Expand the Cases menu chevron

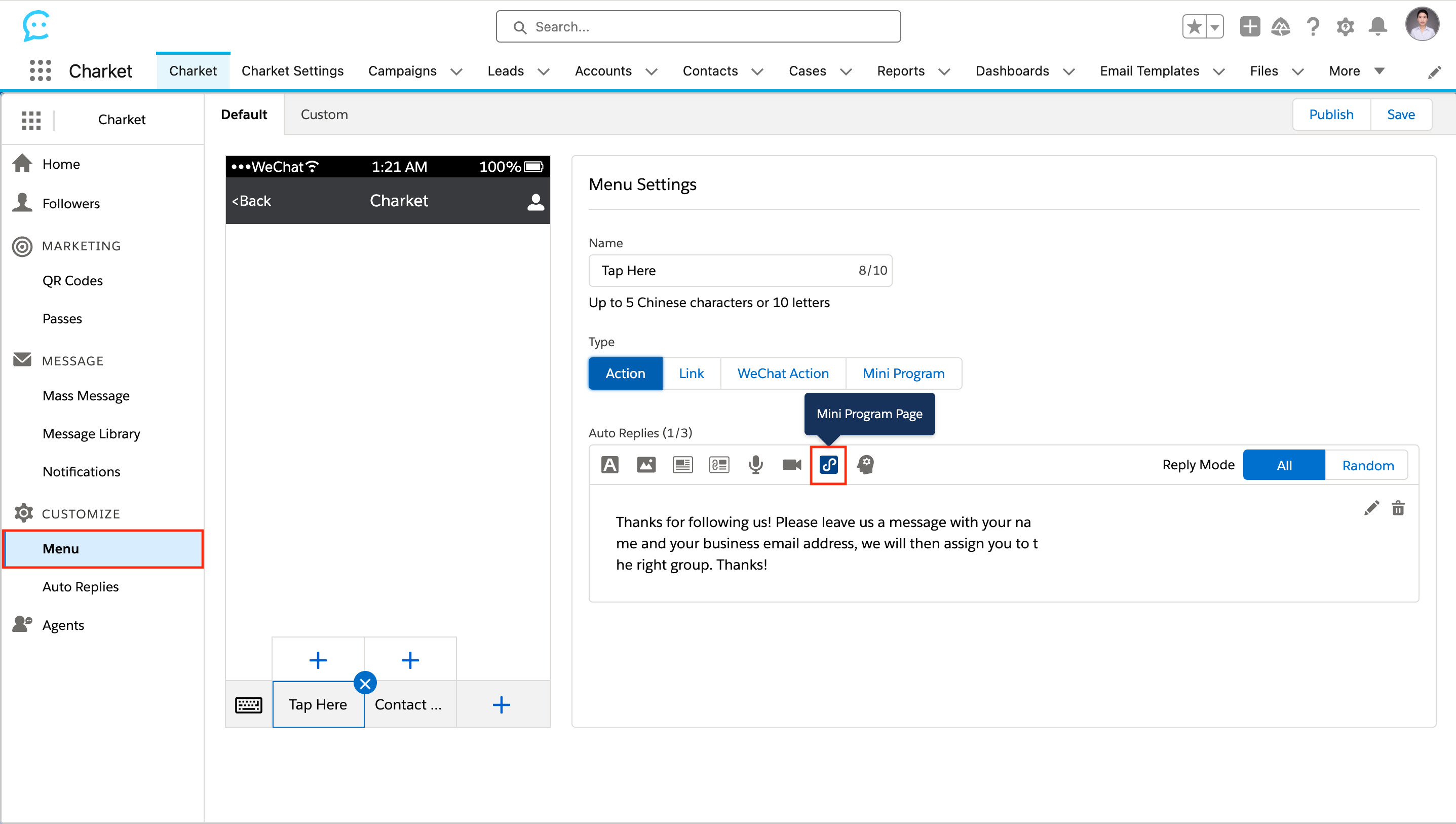(846, 71)
